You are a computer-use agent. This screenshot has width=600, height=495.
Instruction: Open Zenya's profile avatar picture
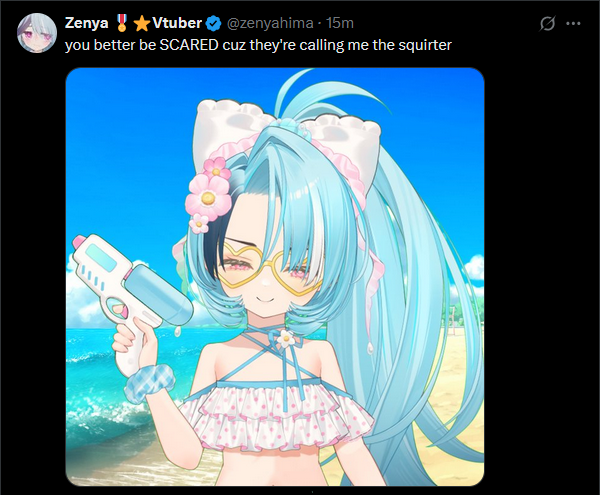click(x=37, y=33)
